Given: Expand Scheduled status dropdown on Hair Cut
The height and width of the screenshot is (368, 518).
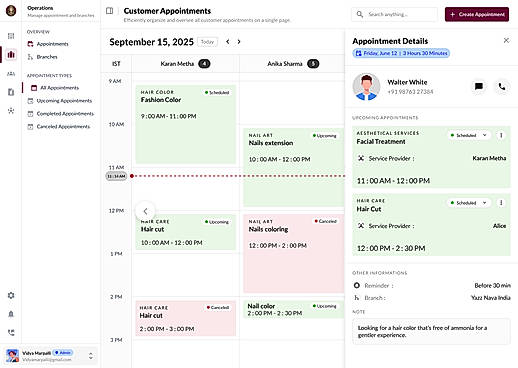Looking at the screenshot, I should click(x=469, y=203).
